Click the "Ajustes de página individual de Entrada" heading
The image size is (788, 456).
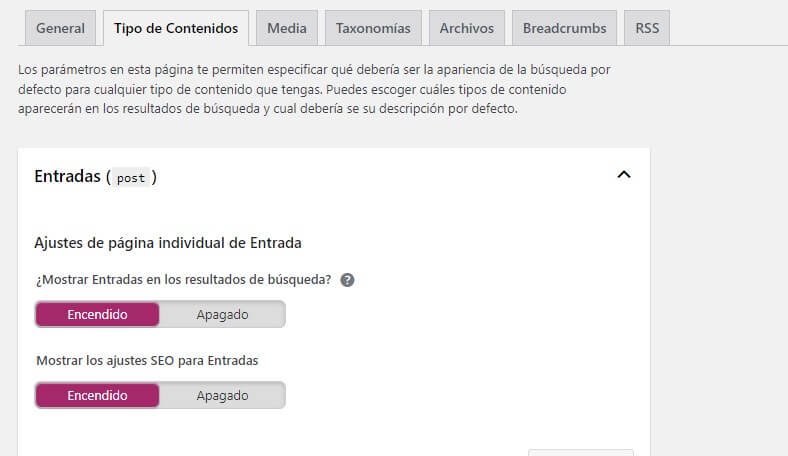(x=168, y=242)
